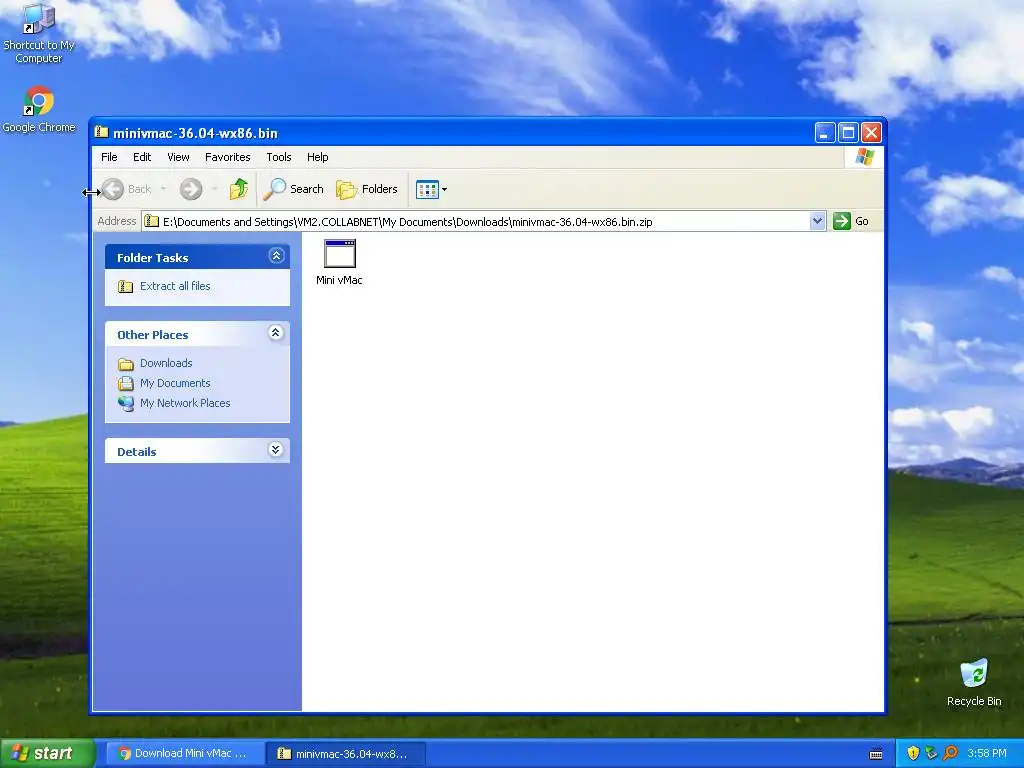Open the Views button menu
Screen dimensions: 1024x768
pyautogui.click(x=431, y=189)
